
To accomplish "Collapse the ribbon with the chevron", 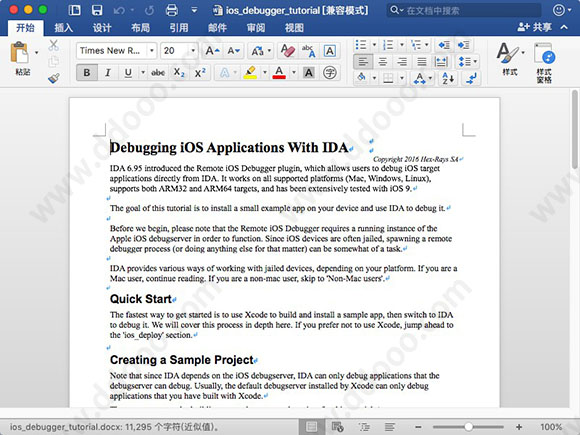I will tap(564, 27).
